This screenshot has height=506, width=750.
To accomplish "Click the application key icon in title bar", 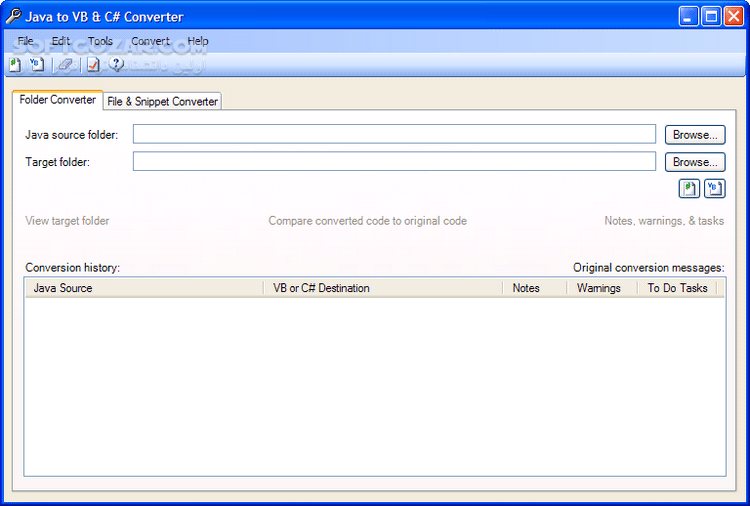I will [x=14, y=16].
